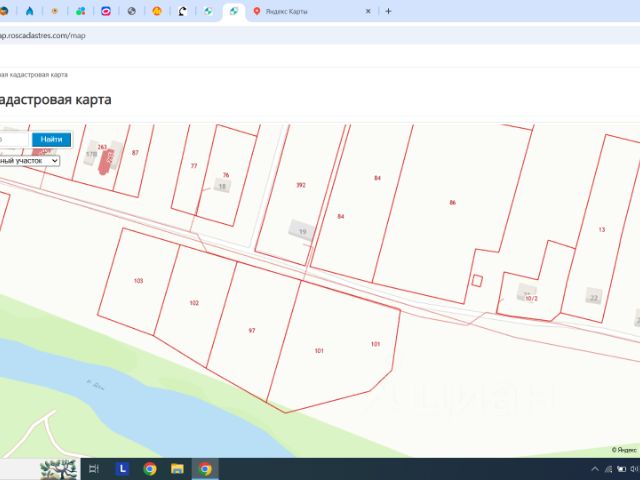Click building 19 on the map
The width and height of the screenshot is (640, 480).
point(302,231)
